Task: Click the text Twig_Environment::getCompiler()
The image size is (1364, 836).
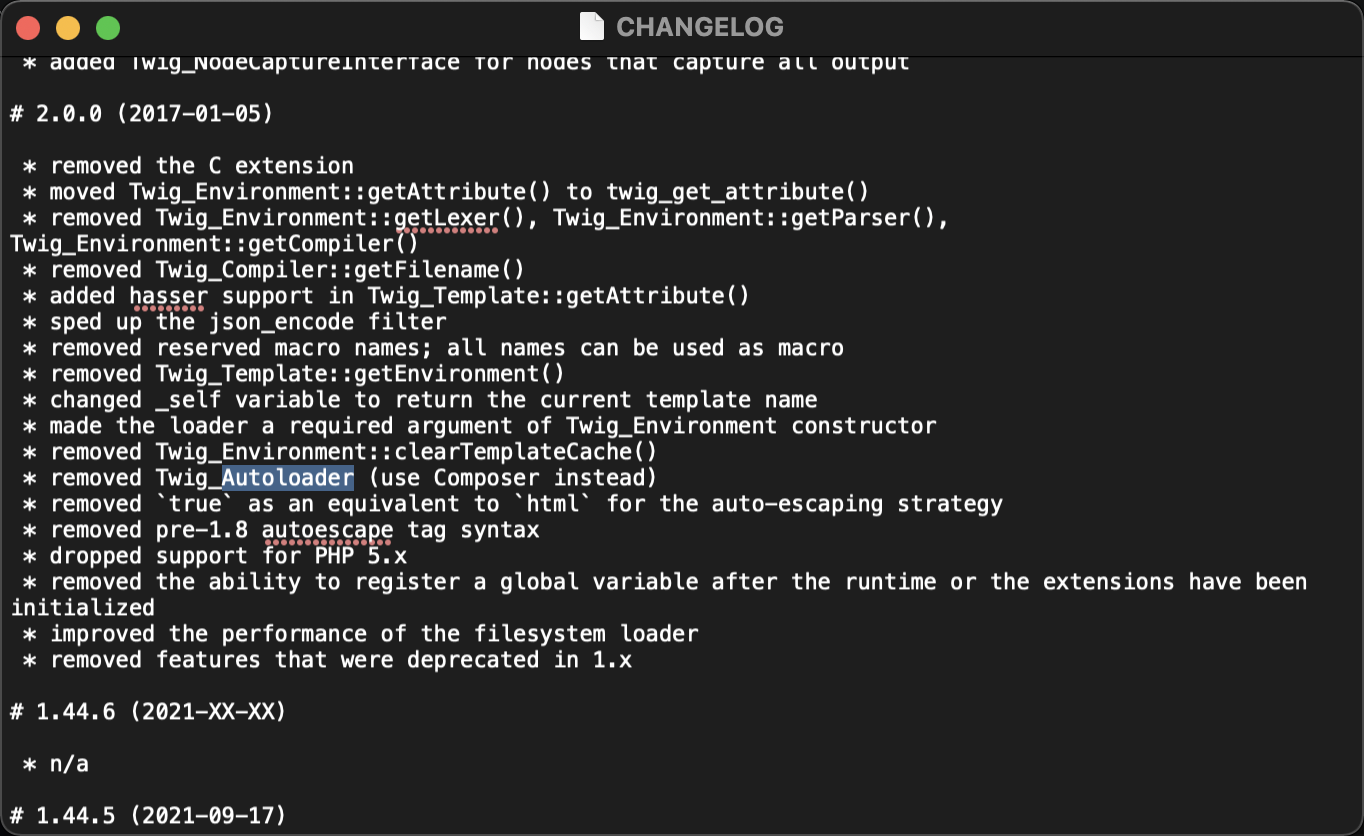Action: coord(215,244)
